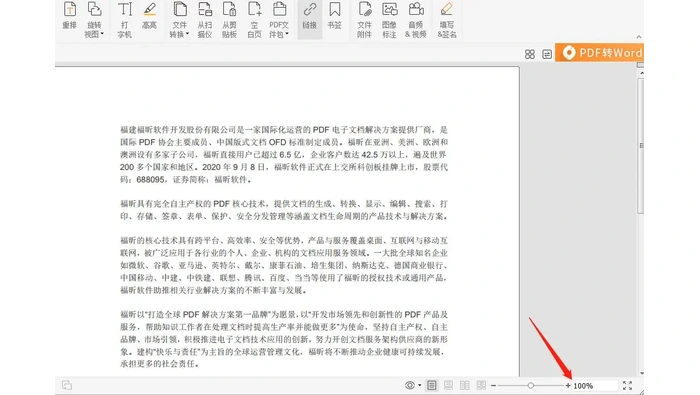700x395 pixels.
Task: Click the eye view-mode icon
Action: point(410,385)
